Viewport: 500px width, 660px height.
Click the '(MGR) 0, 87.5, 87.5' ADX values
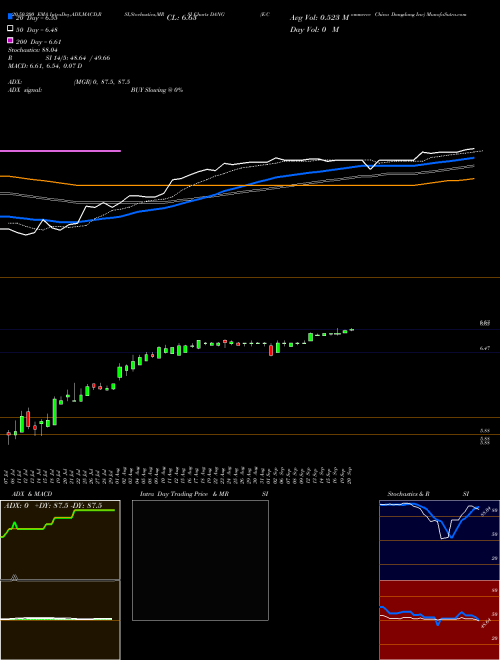click(x=102, y=82)
